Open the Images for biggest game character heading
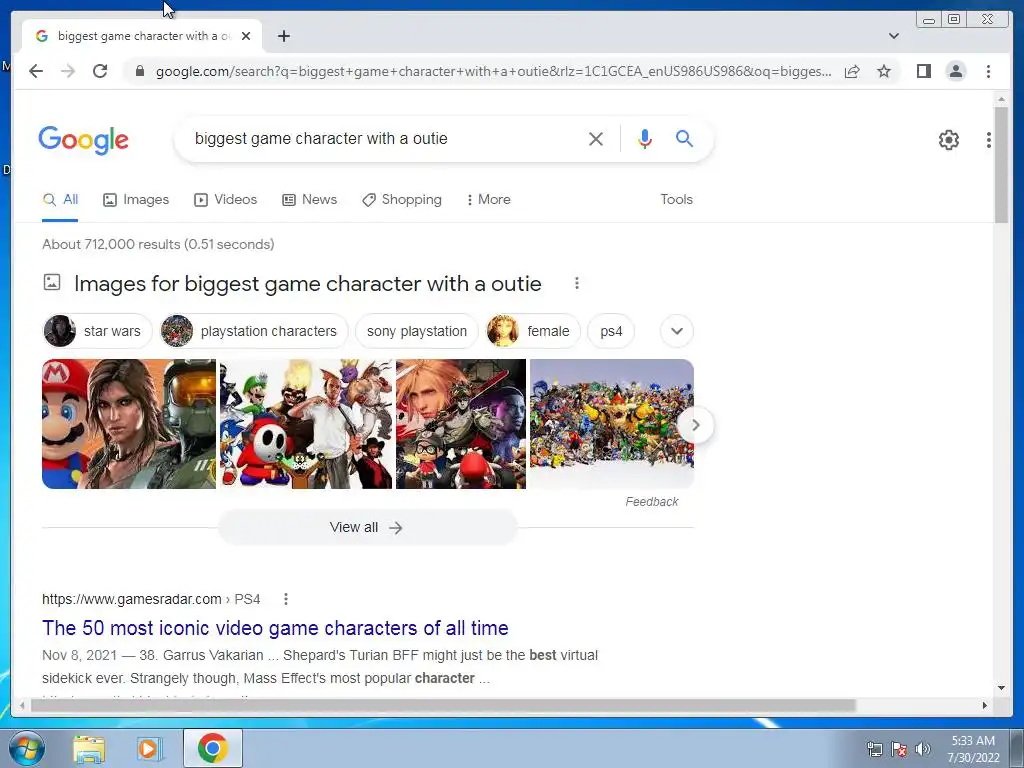 [308, 284]
